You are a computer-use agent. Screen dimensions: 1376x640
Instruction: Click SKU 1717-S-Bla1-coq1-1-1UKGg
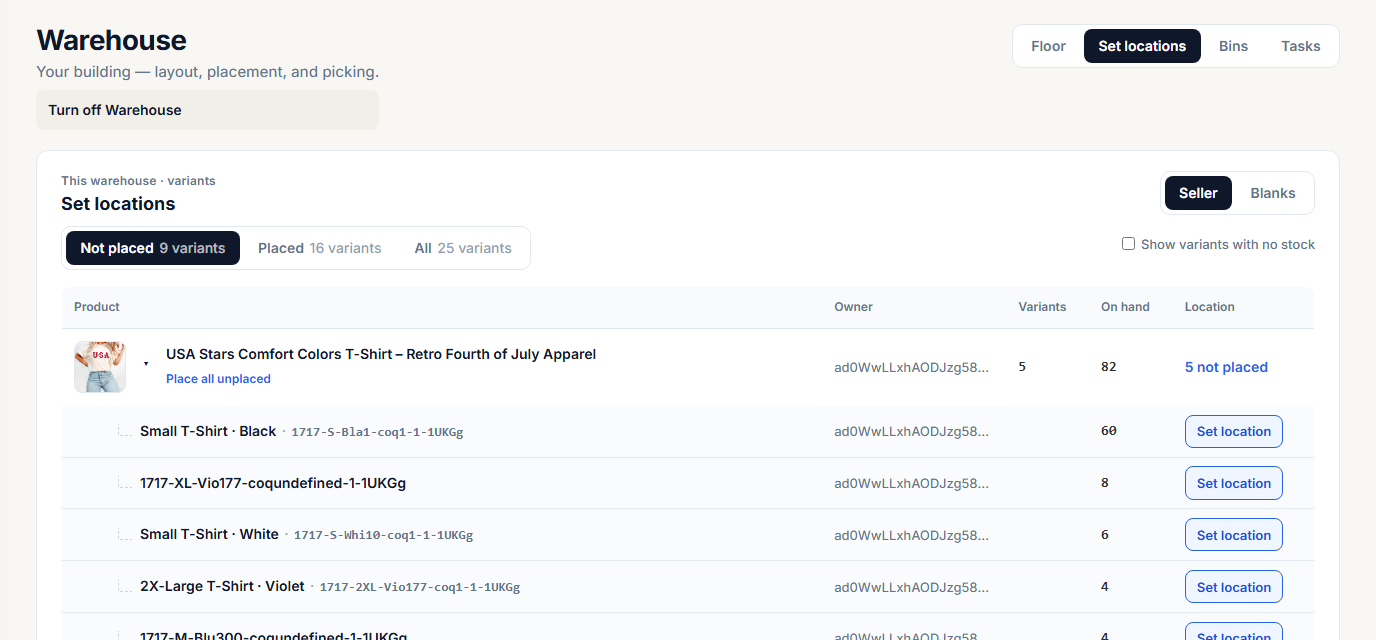tap(377, 432)
